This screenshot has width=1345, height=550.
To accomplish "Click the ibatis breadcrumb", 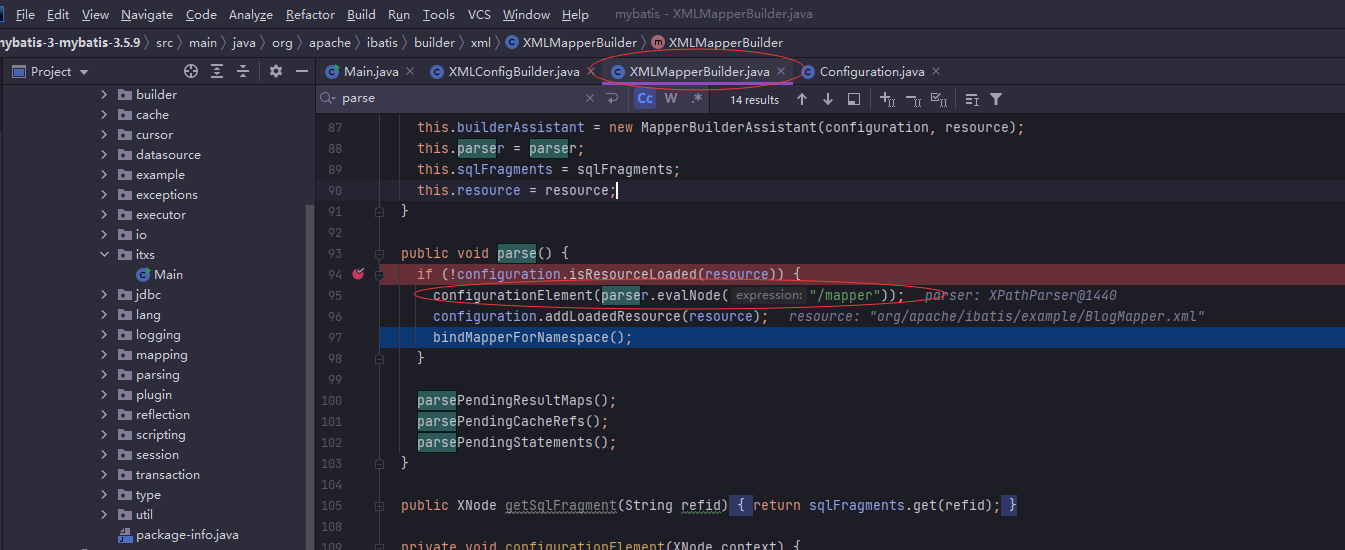I will (382, 43).
